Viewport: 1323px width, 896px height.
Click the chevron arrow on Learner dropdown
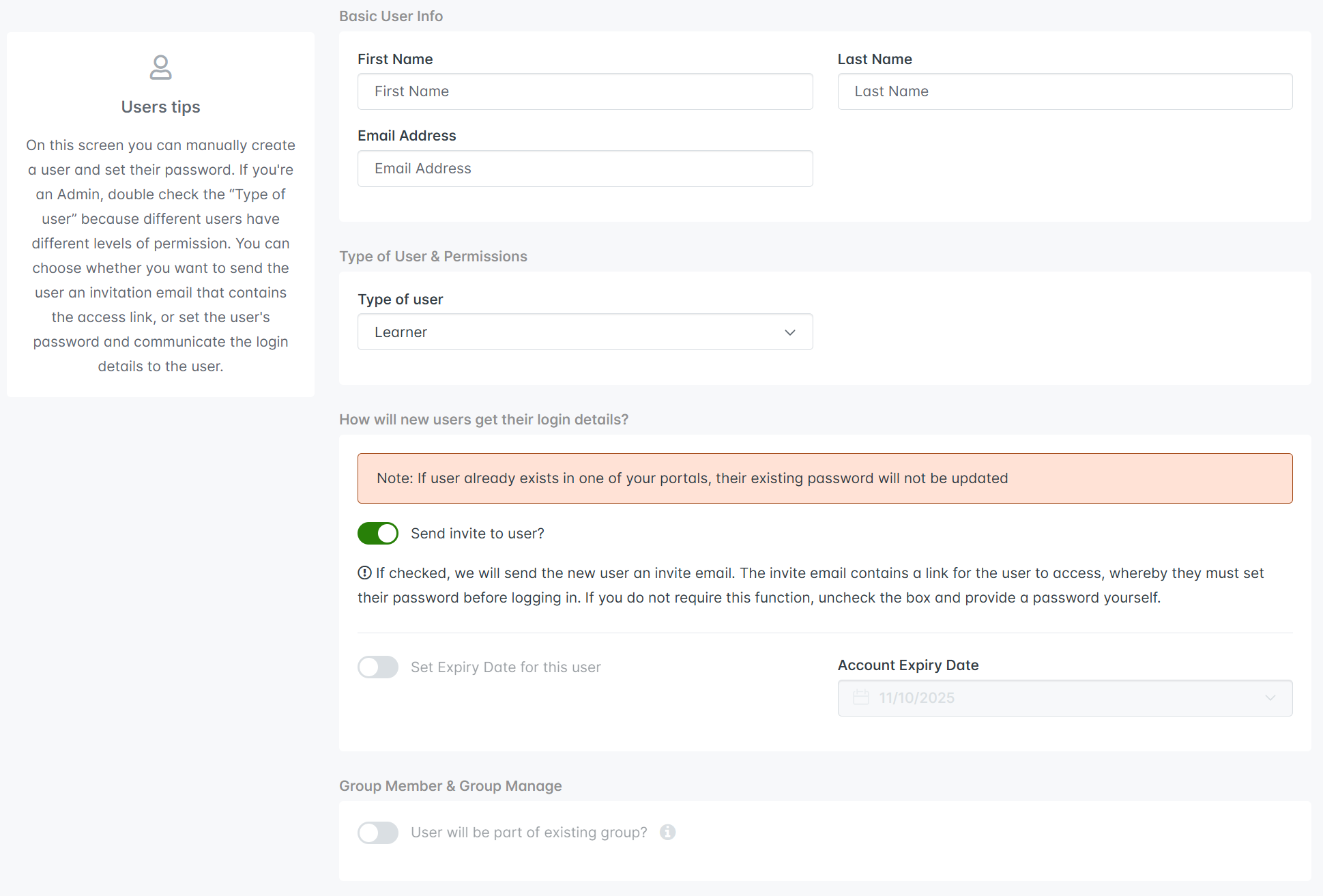pyautogui.click(x=789, y=332)
